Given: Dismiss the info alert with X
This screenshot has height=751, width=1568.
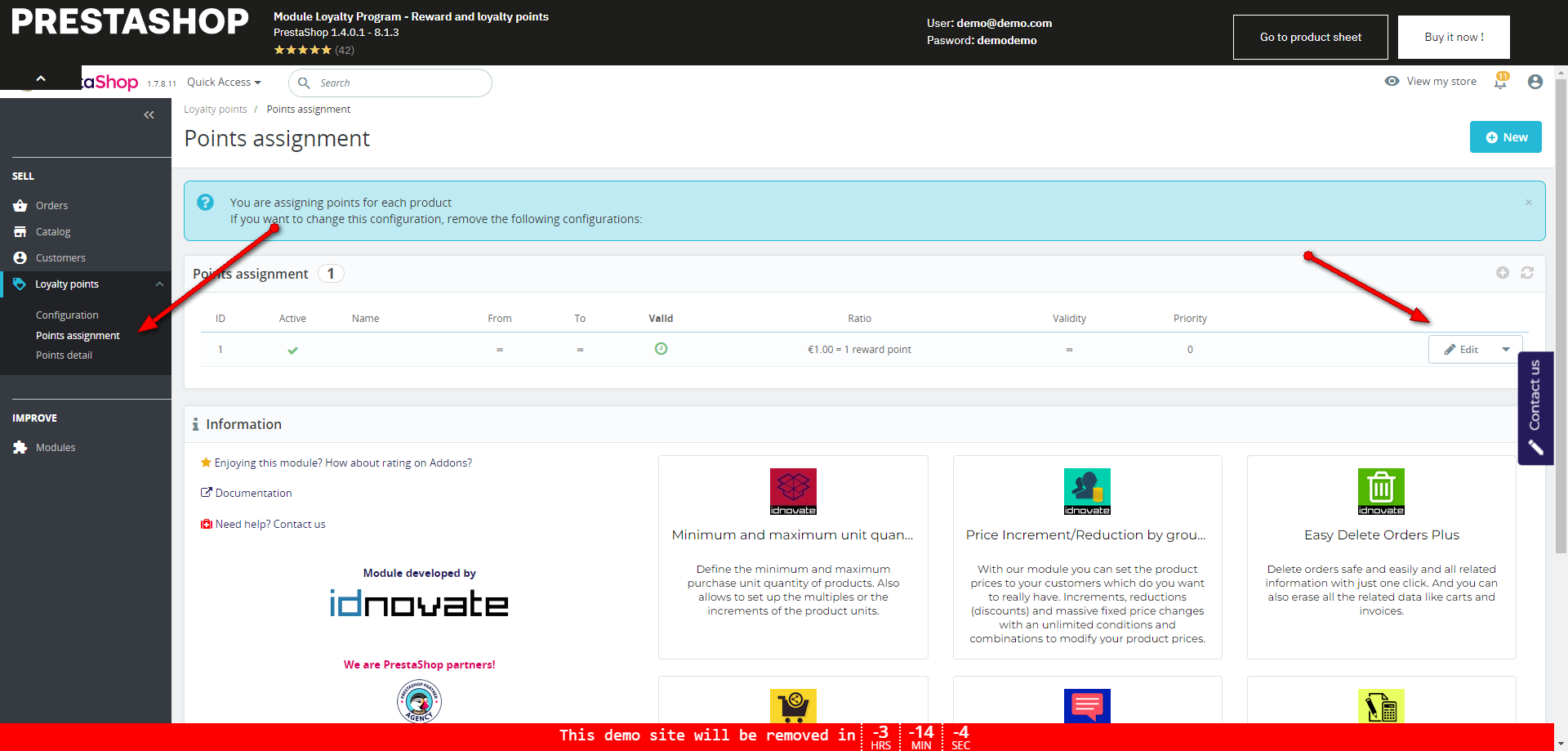Looking at the screenshot, I should point(1529,203).
